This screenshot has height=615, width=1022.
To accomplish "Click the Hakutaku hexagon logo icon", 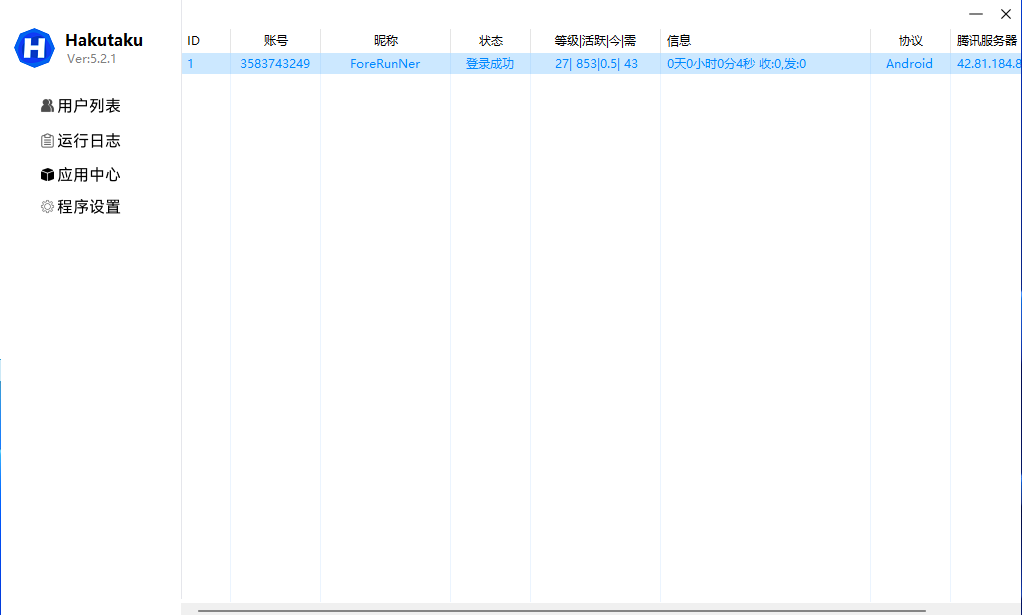I will point(34,47).
